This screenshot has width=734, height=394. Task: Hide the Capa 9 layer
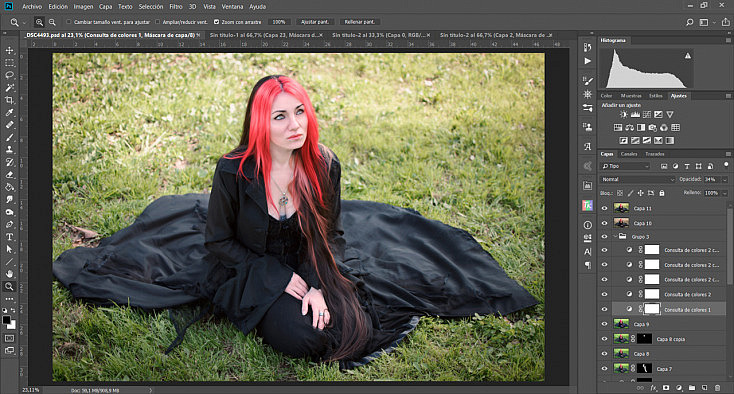coord(604,324)
